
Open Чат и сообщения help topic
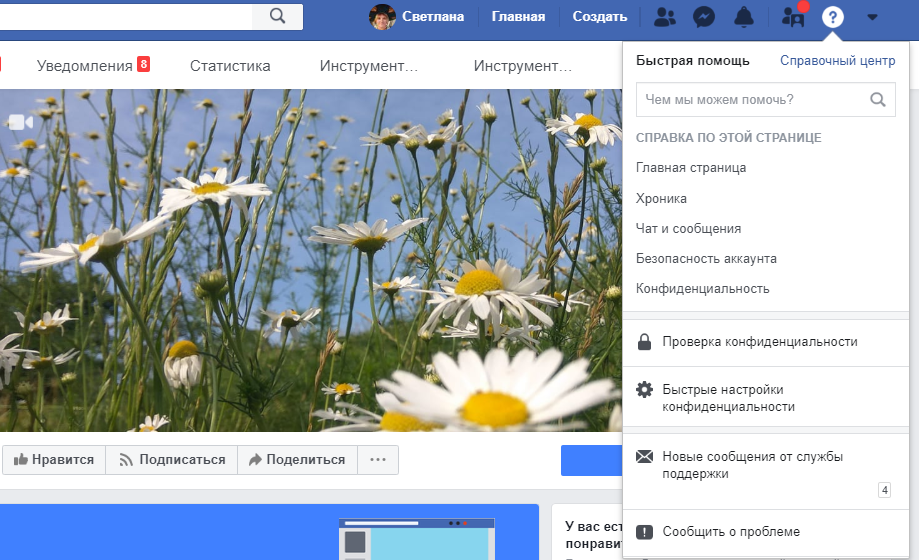pos(688,229)
